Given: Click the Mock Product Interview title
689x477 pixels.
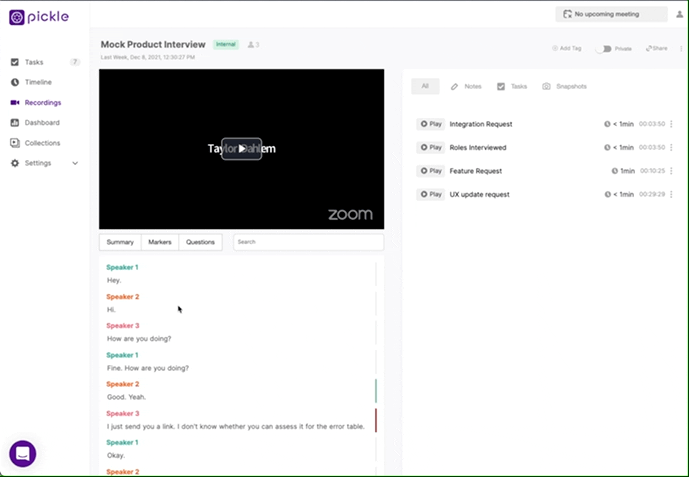Looking at the screenshot, I should [153, 44].
